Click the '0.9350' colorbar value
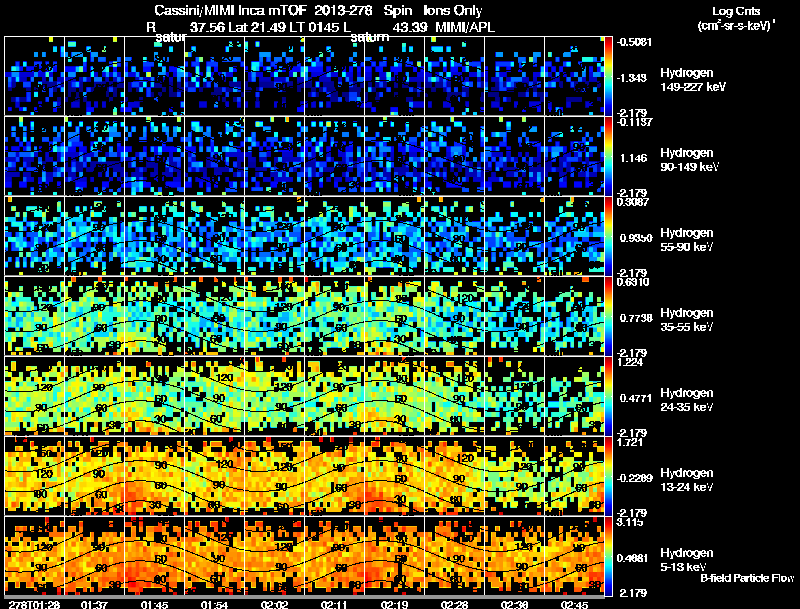Viewport: 800px width, 609px height. point(636,238)
